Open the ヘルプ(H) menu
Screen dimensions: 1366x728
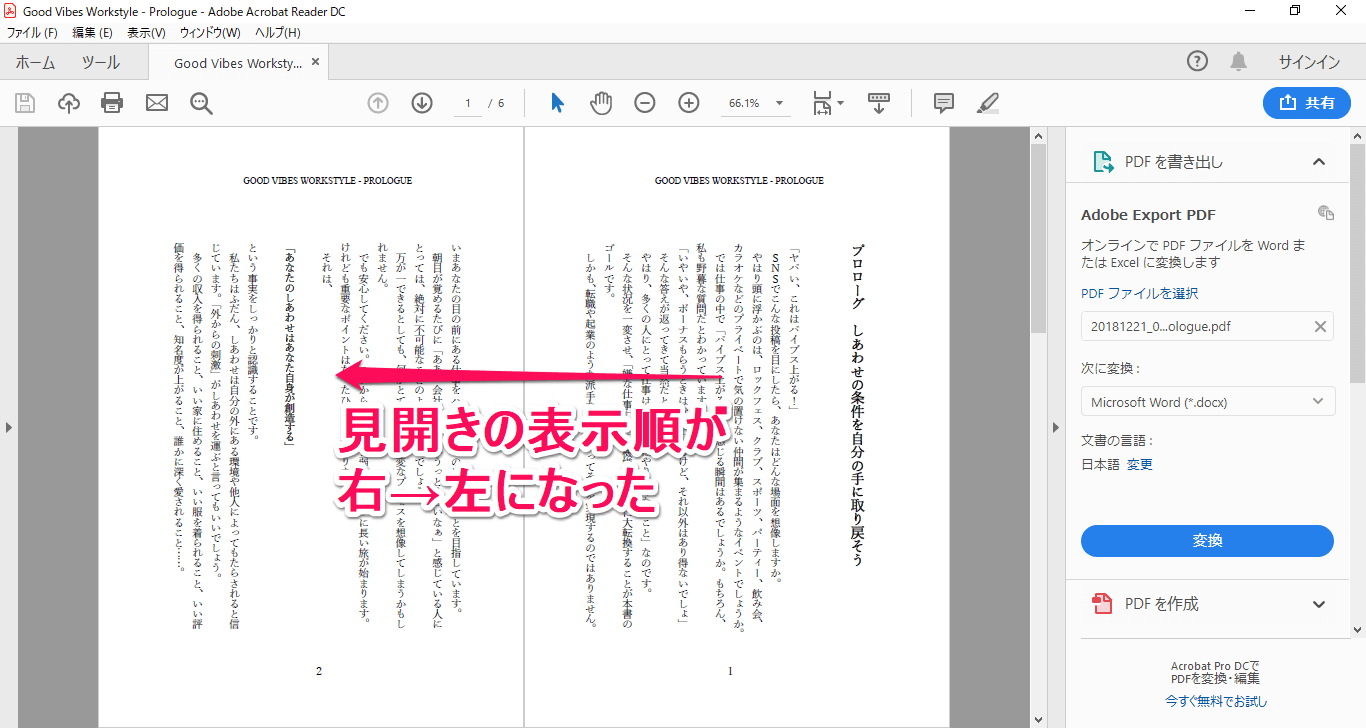click(x=277, y=33)
